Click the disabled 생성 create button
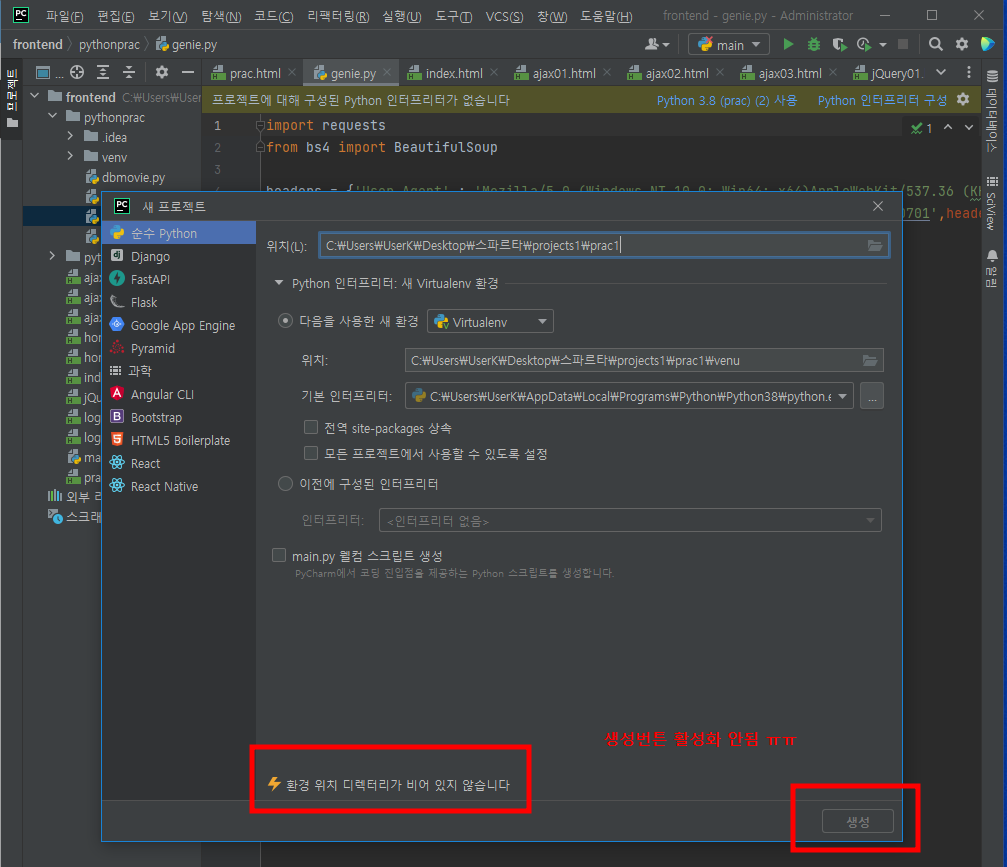Viewport: 1007px width, 867px height. click(x=857, y=821)
